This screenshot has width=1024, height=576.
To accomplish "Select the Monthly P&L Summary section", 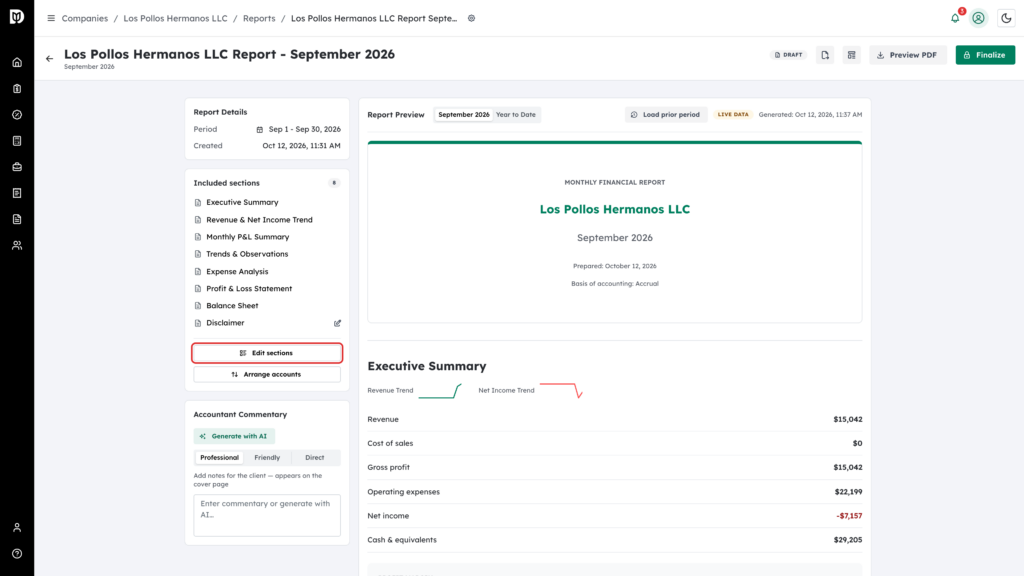I will [248, 237].
